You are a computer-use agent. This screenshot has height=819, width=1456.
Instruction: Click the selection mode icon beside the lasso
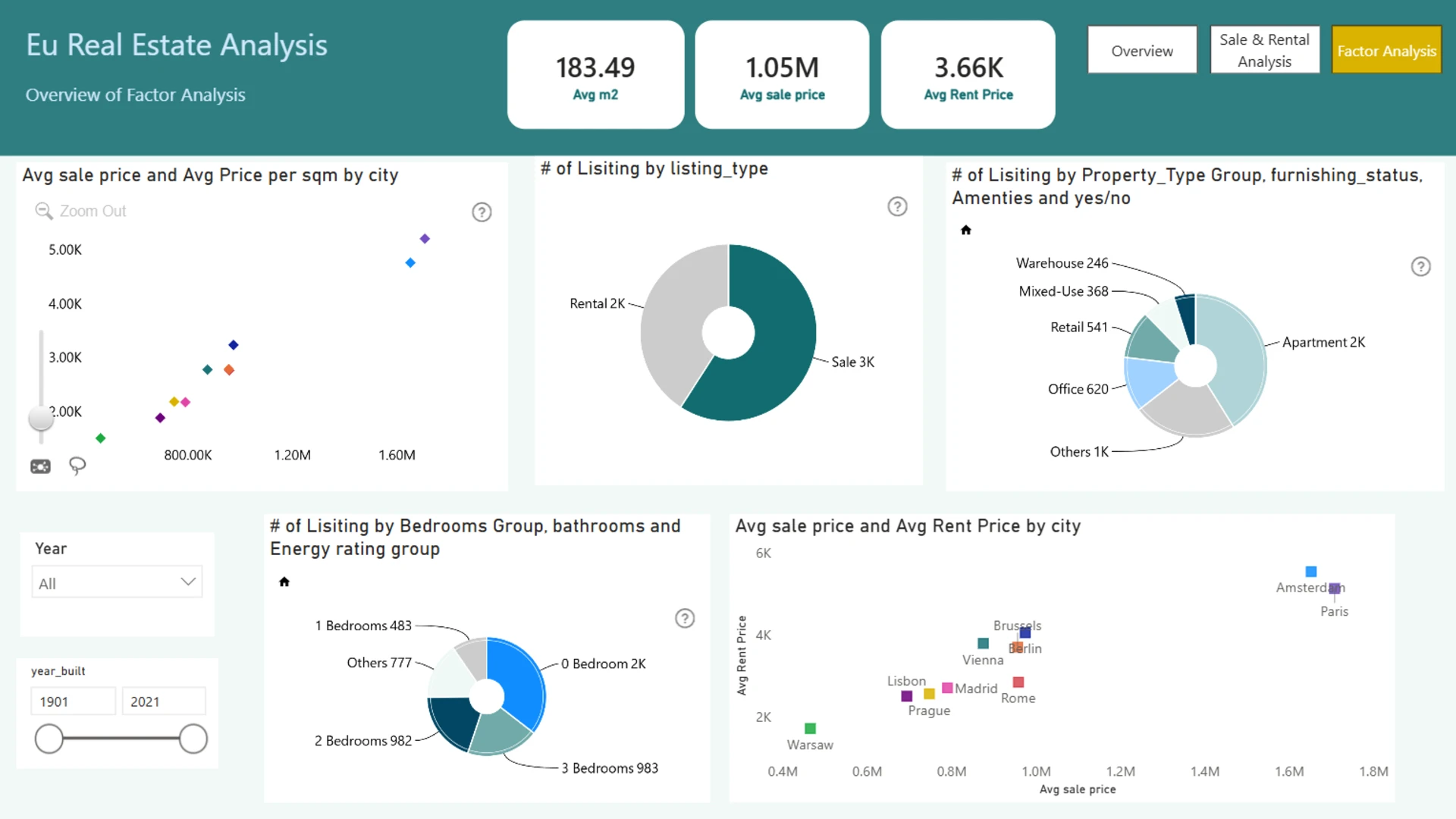(40, 466)
